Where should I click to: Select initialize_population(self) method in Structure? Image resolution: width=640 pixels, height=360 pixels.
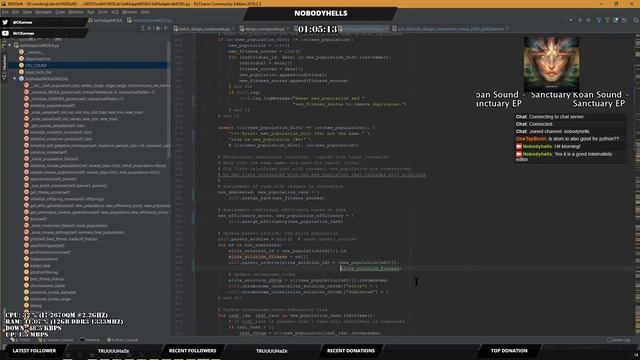click(49, 105)
